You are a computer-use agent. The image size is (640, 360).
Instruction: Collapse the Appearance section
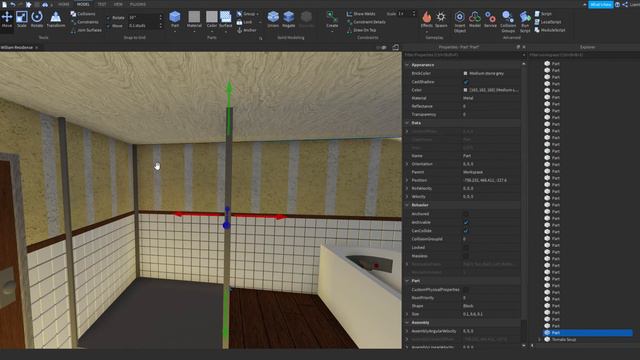(x=407, y=65)
